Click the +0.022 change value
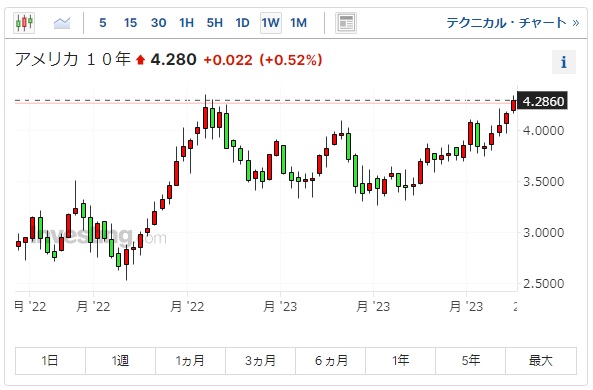The height and width of the screenshot is (390, 593). (x=228, y=60)
